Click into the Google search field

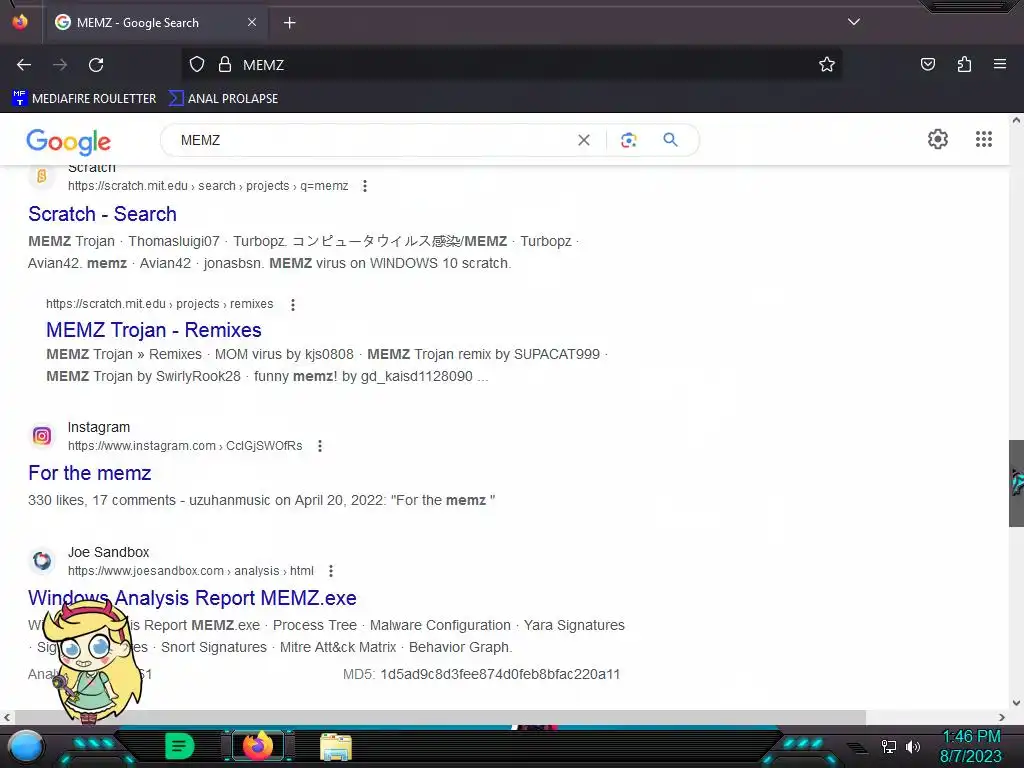tap(372, 140)
